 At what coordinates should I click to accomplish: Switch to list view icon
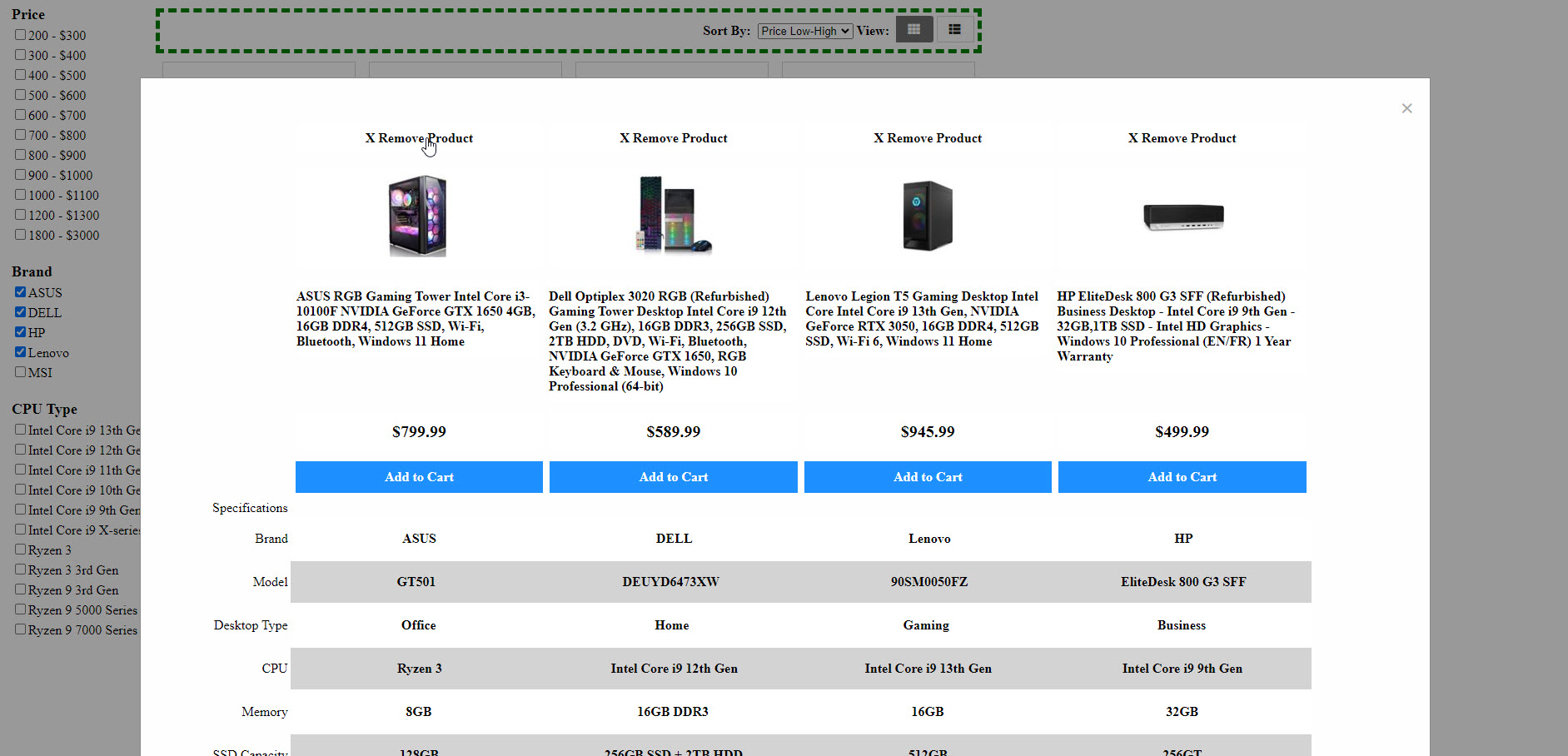coord(954,30)
